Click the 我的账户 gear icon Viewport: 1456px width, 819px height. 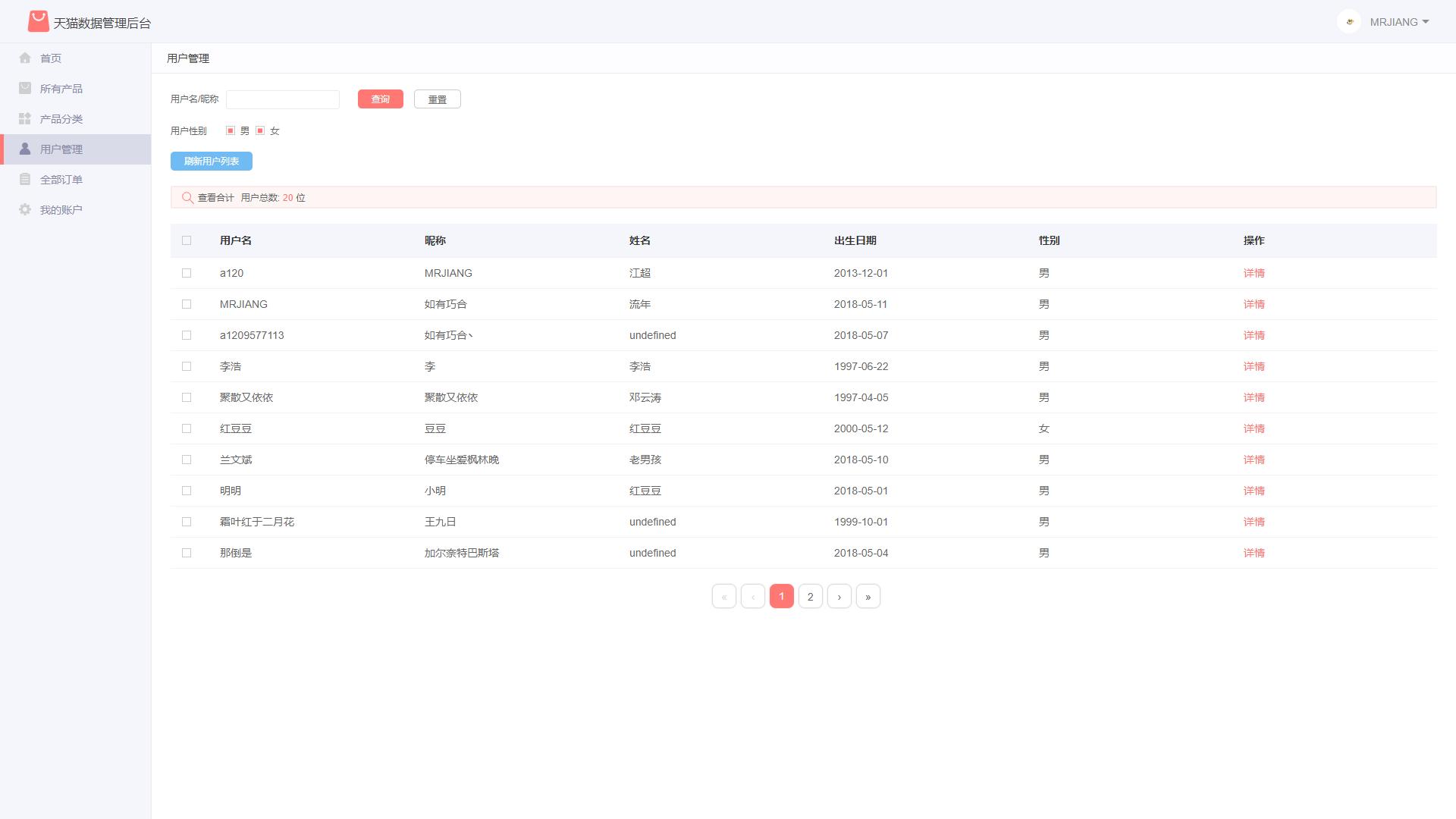click(x=25, y=209)
